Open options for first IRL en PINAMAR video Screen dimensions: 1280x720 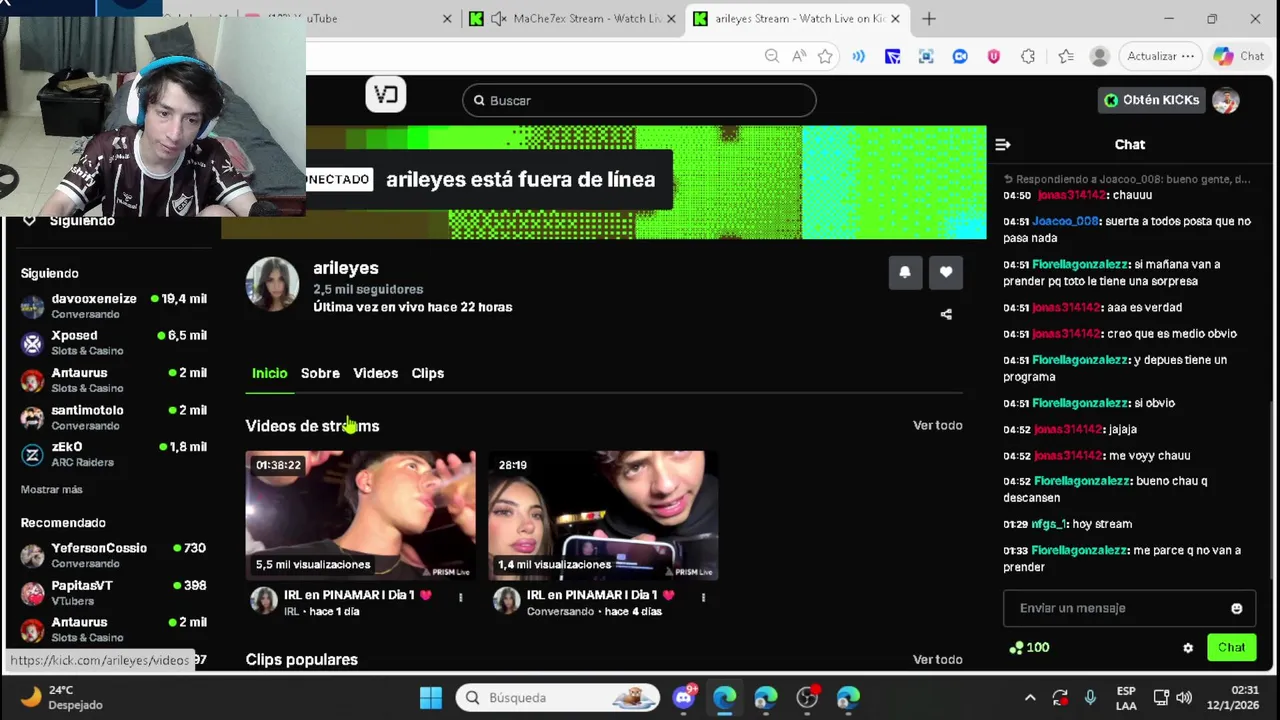[x=460, y=597]
